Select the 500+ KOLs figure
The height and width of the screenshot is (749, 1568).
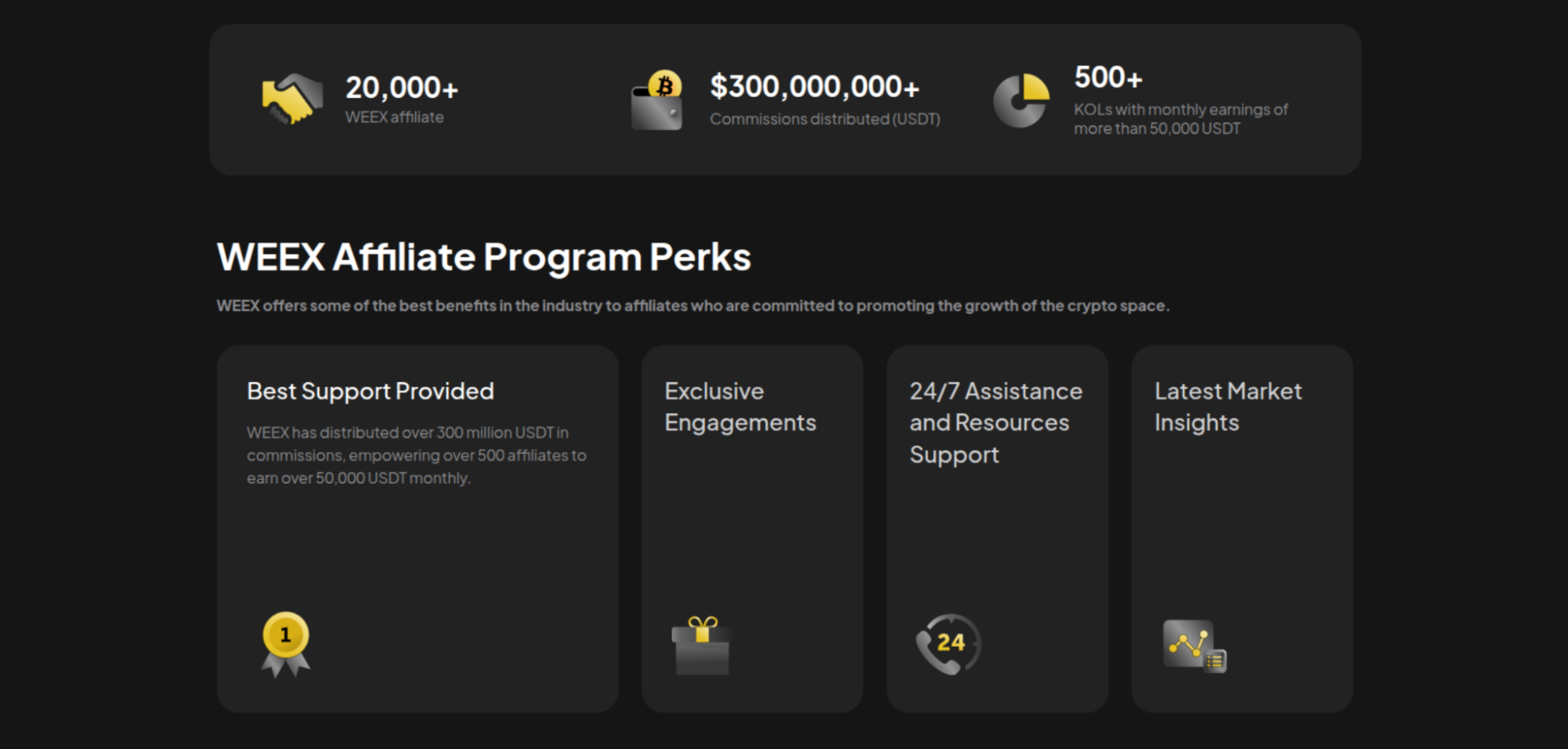(x=1108, y=78)
